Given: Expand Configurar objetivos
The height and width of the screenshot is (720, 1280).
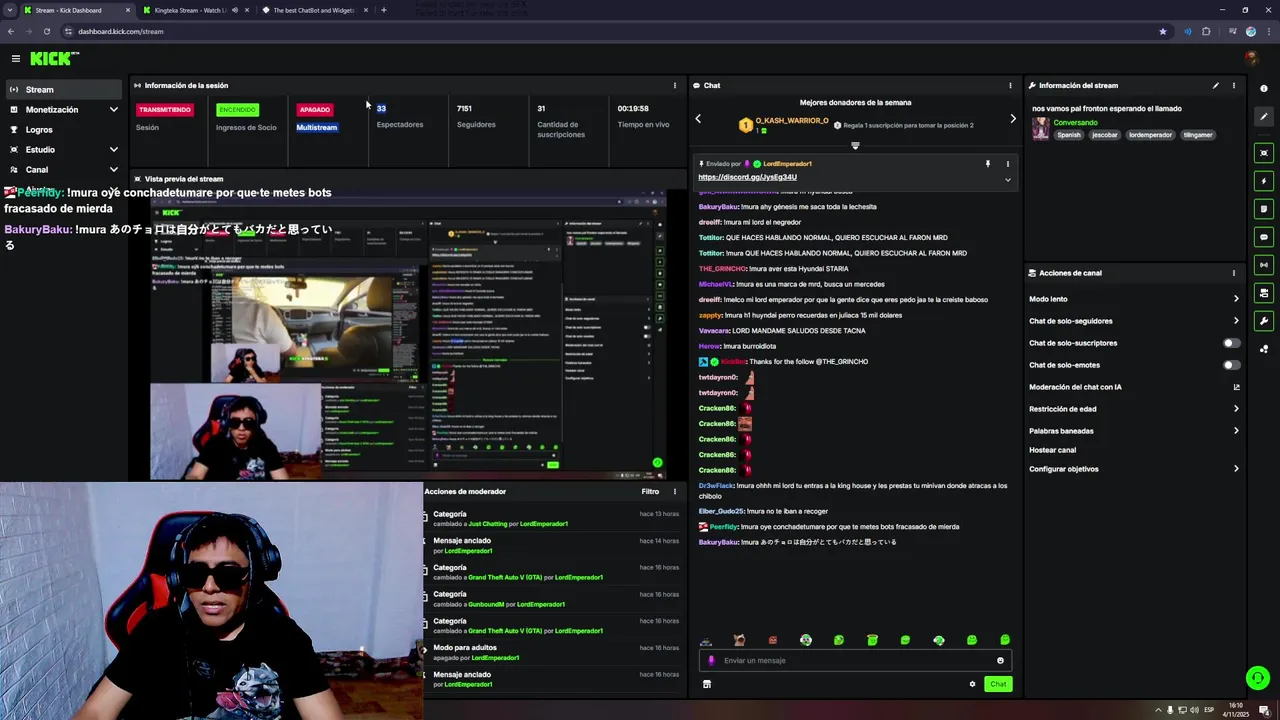Looking at the screenshot, I should 1134,469.
